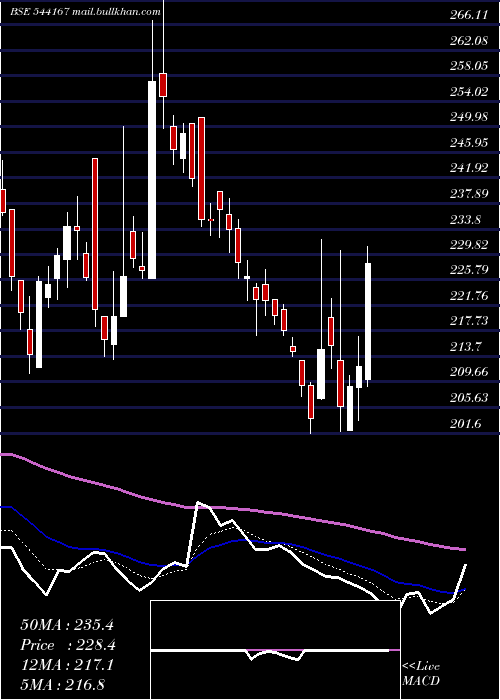Screen dimensions: 500x700
Task: Click the <<Live MACD label
Action: coord(421,673)
